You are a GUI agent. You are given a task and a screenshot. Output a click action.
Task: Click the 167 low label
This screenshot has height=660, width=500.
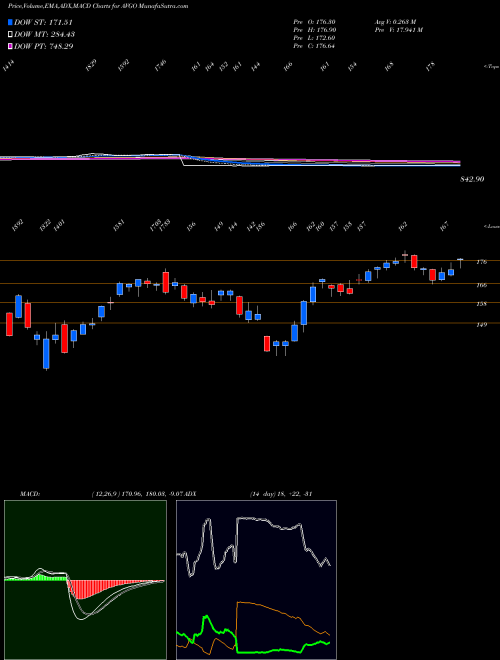pos(444,226)
